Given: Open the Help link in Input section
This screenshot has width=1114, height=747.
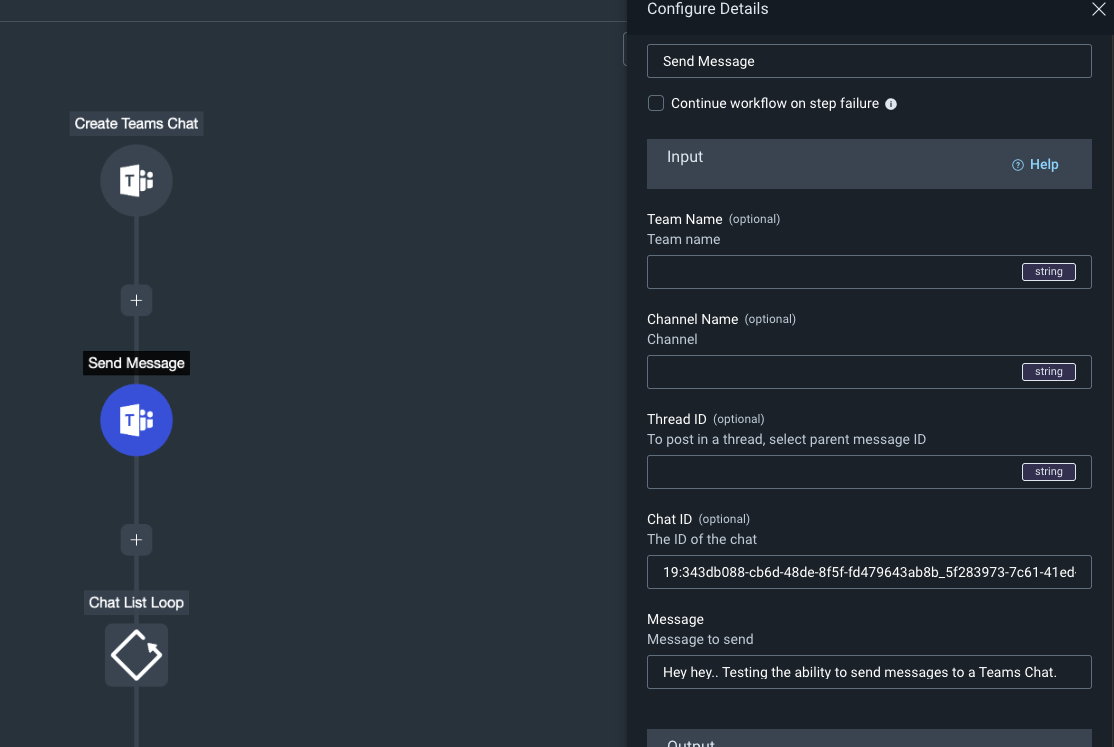Looking at the screenshot, I should [x=1043, y=165].
